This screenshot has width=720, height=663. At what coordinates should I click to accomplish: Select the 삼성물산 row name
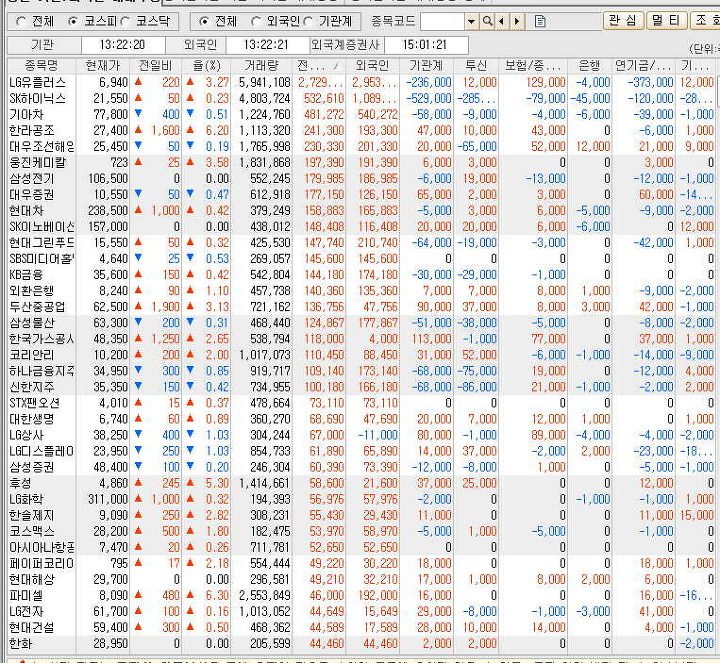point(32,323)
